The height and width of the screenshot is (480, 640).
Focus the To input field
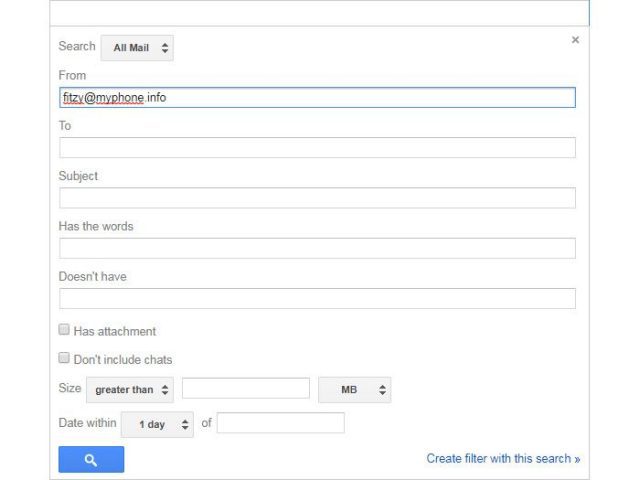317,148
